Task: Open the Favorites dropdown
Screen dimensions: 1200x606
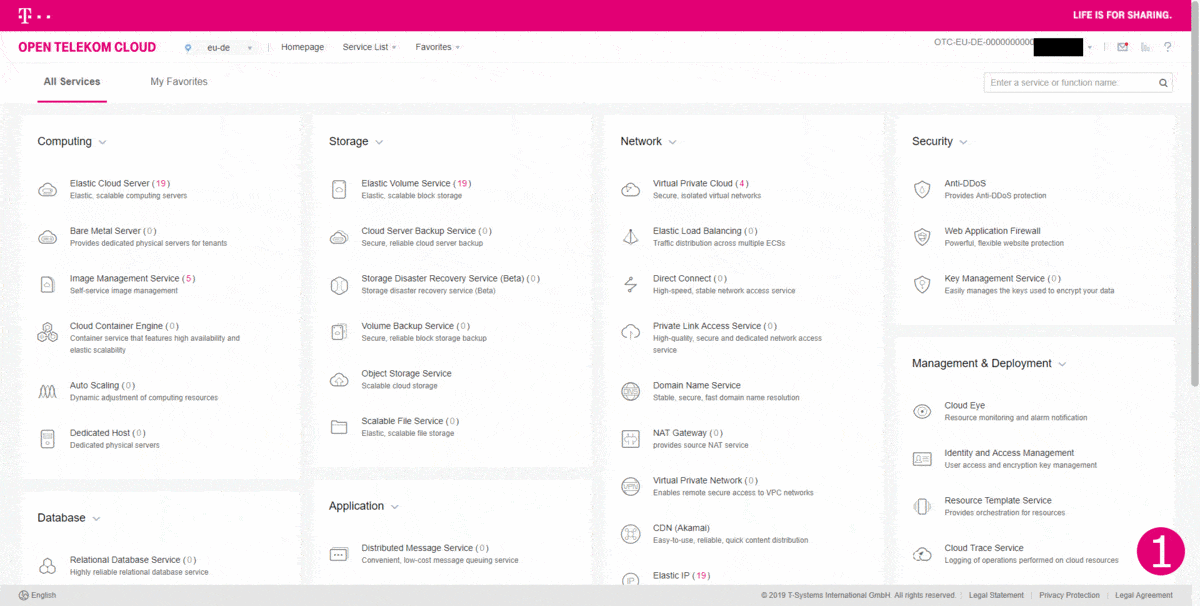Action: tap(437, 47)
